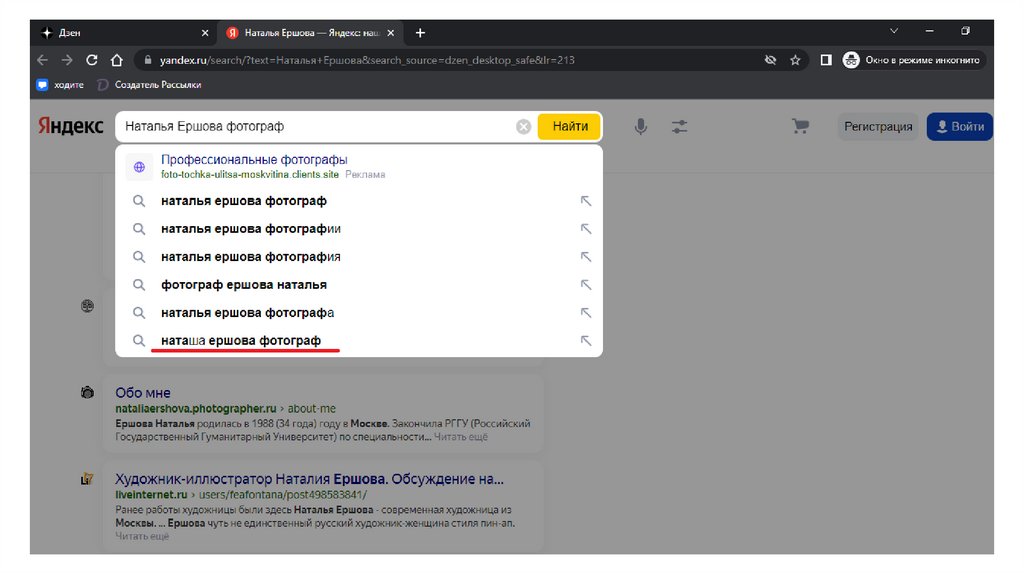Click the yellow Найти button
This screenshot has width=1024, height=574.
coord(569,127)
